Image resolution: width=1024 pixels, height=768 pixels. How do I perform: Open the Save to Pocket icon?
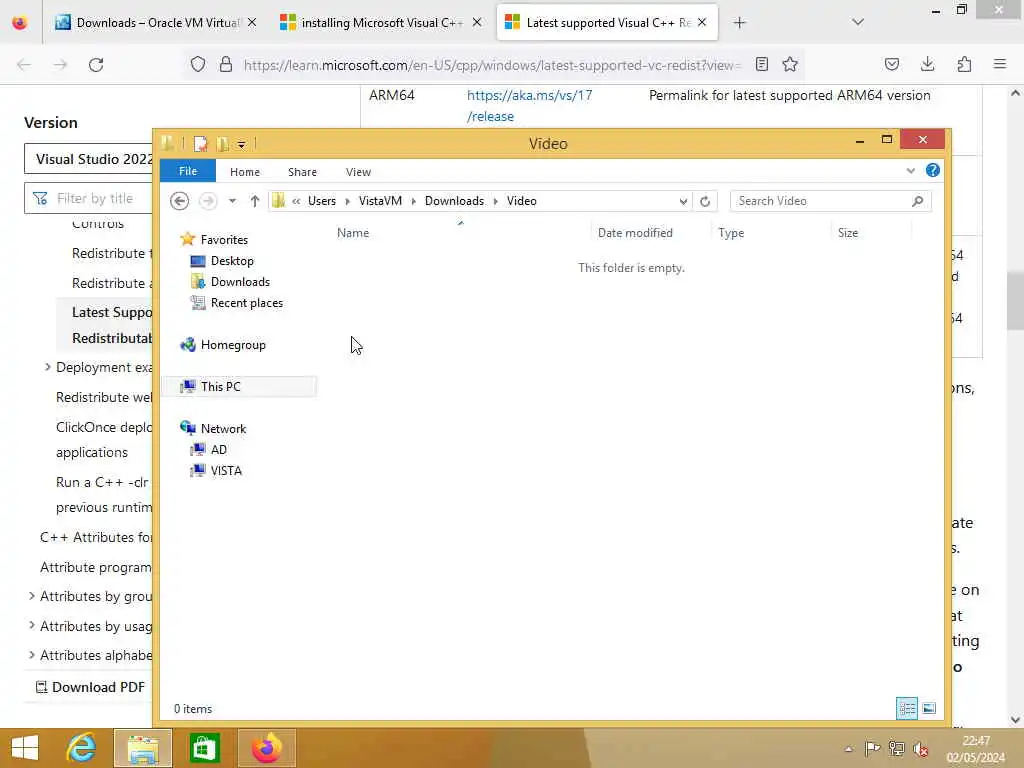point(891,64)
